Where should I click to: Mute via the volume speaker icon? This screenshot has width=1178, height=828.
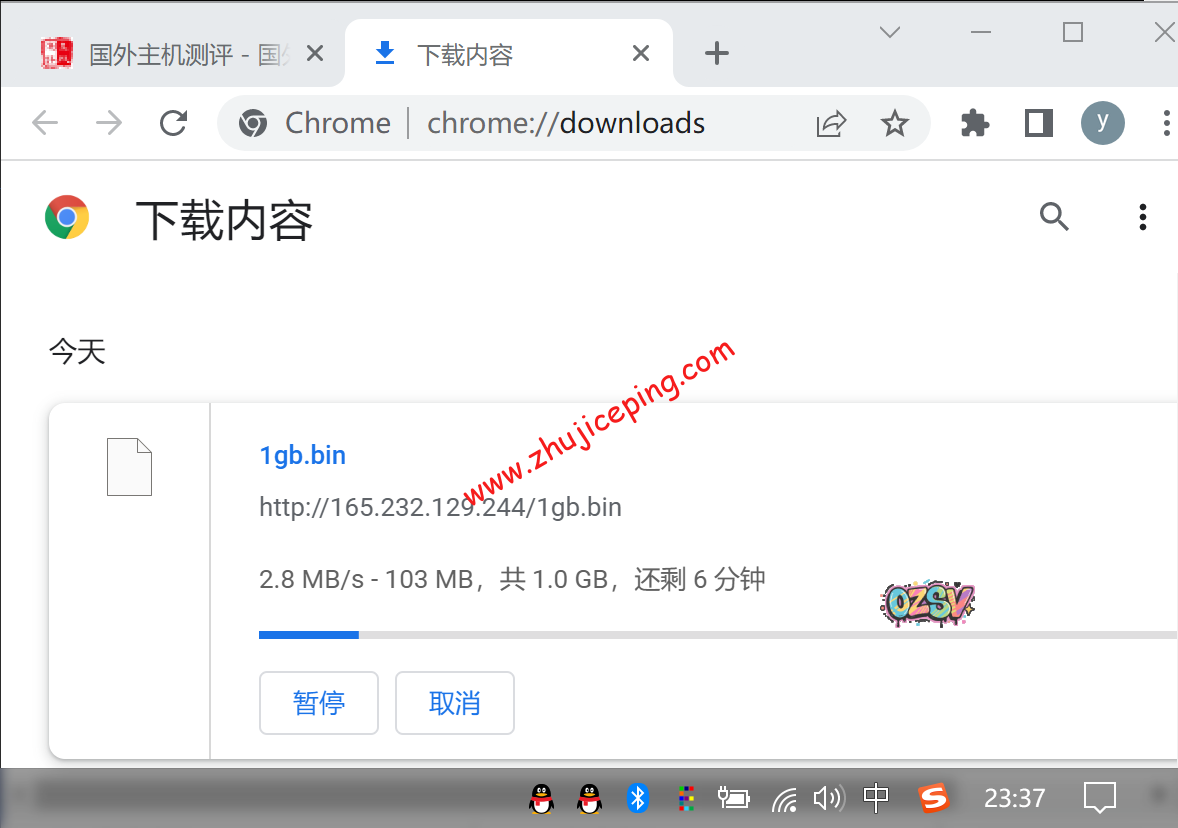coord(827,797)
